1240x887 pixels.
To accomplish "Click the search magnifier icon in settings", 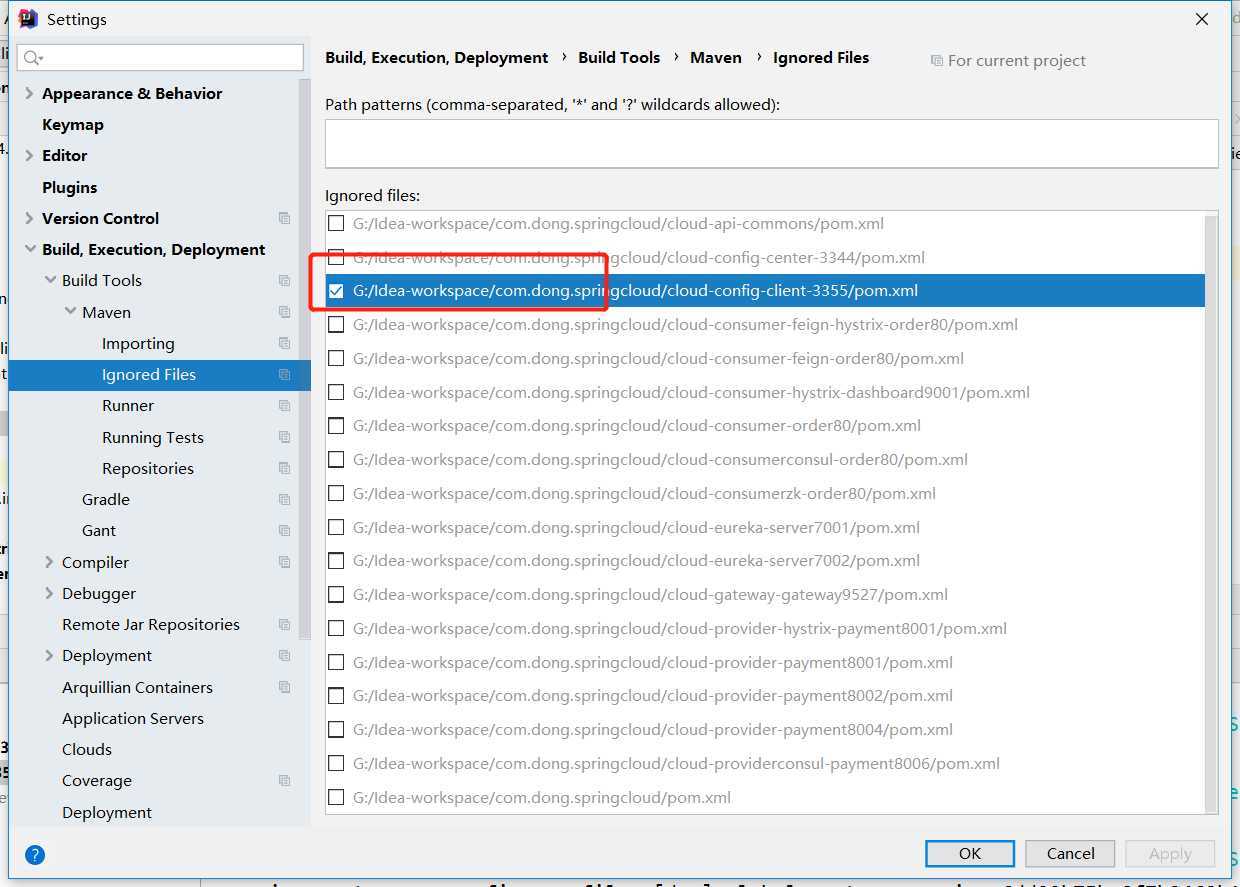I will click(x=32, y=58).
